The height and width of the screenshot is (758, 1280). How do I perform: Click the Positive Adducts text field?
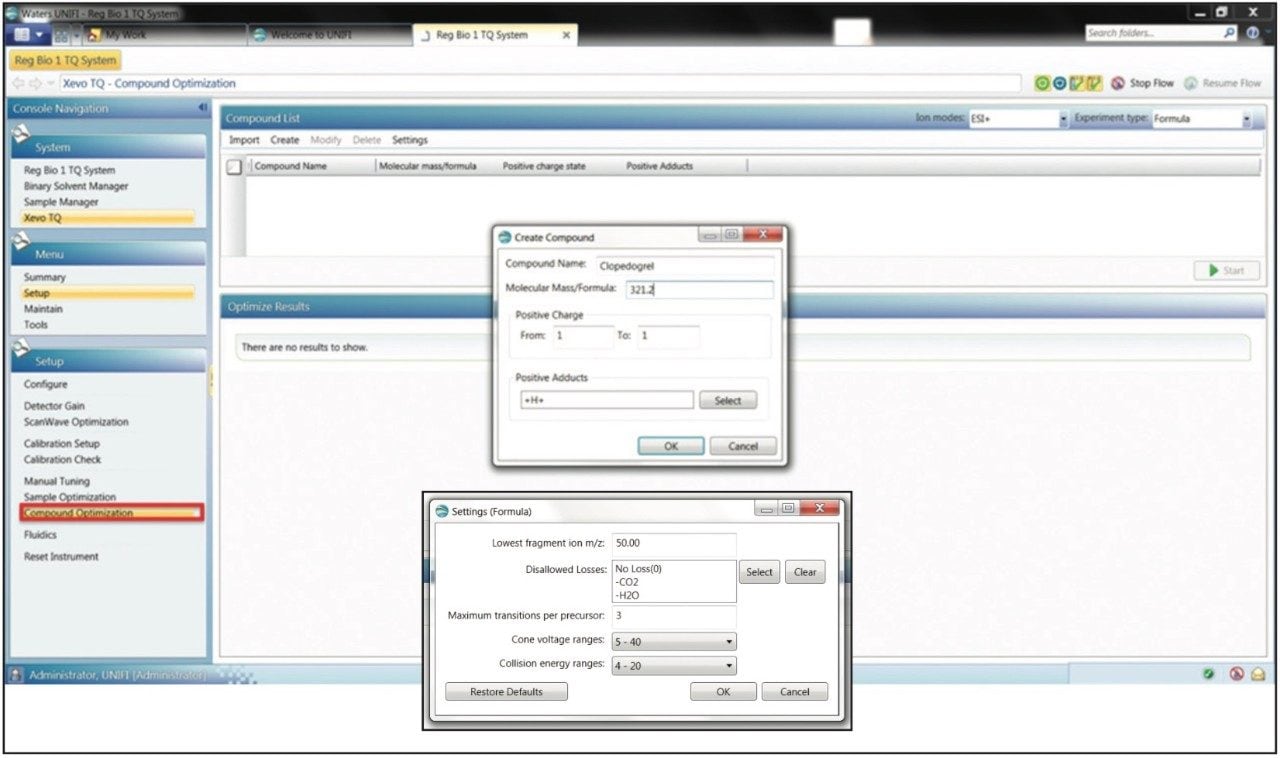606,400
